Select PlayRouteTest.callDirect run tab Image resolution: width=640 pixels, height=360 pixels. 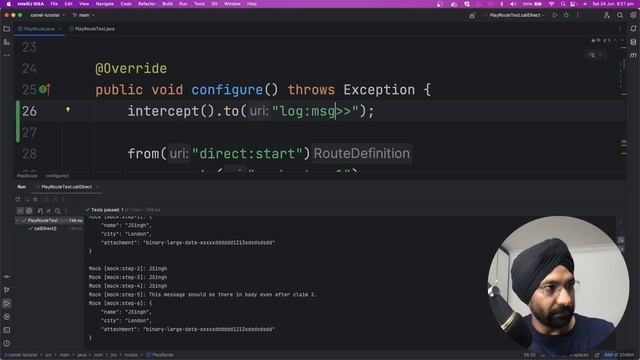click(x=67, y=187)
